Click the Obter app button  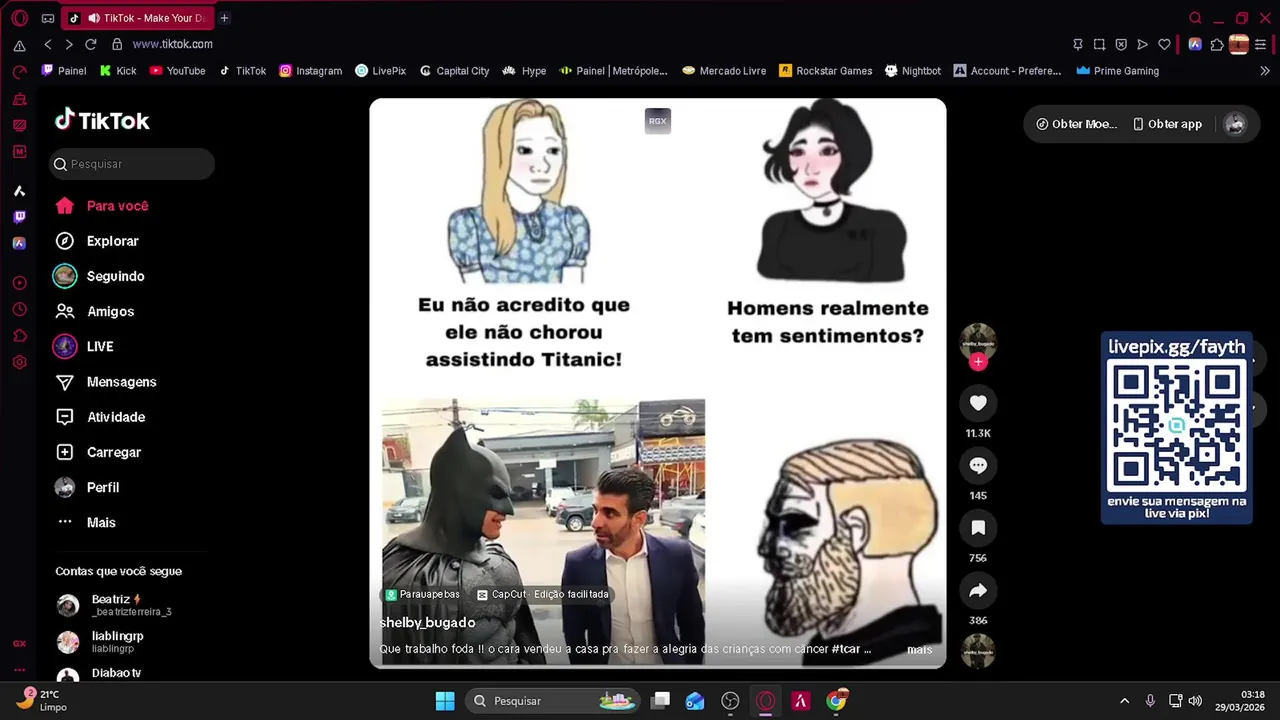pos(1167,124)
